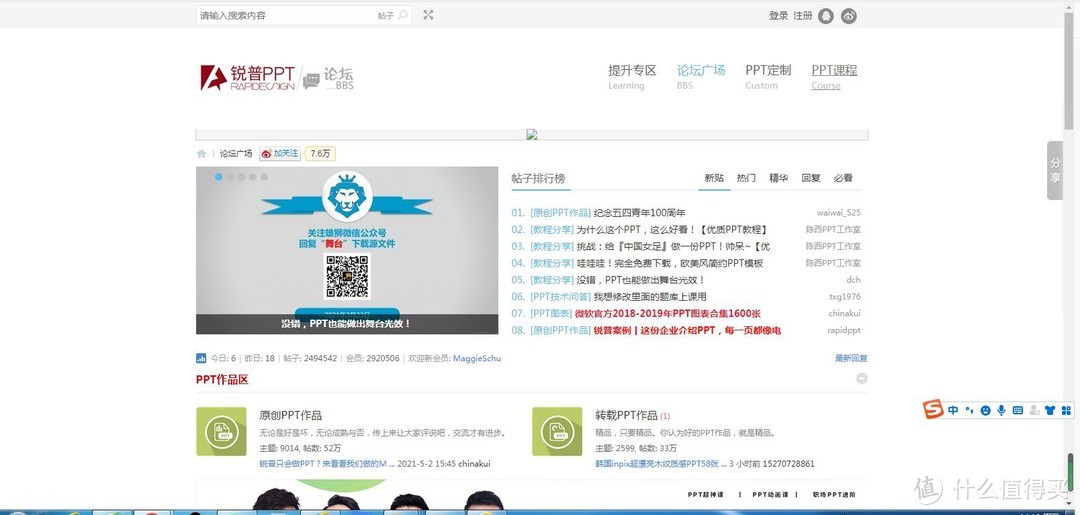The image size is (1080, 515).
Task: Click the 锐普PPT Rapidesign logo
Action: click(x=247, y=77)
